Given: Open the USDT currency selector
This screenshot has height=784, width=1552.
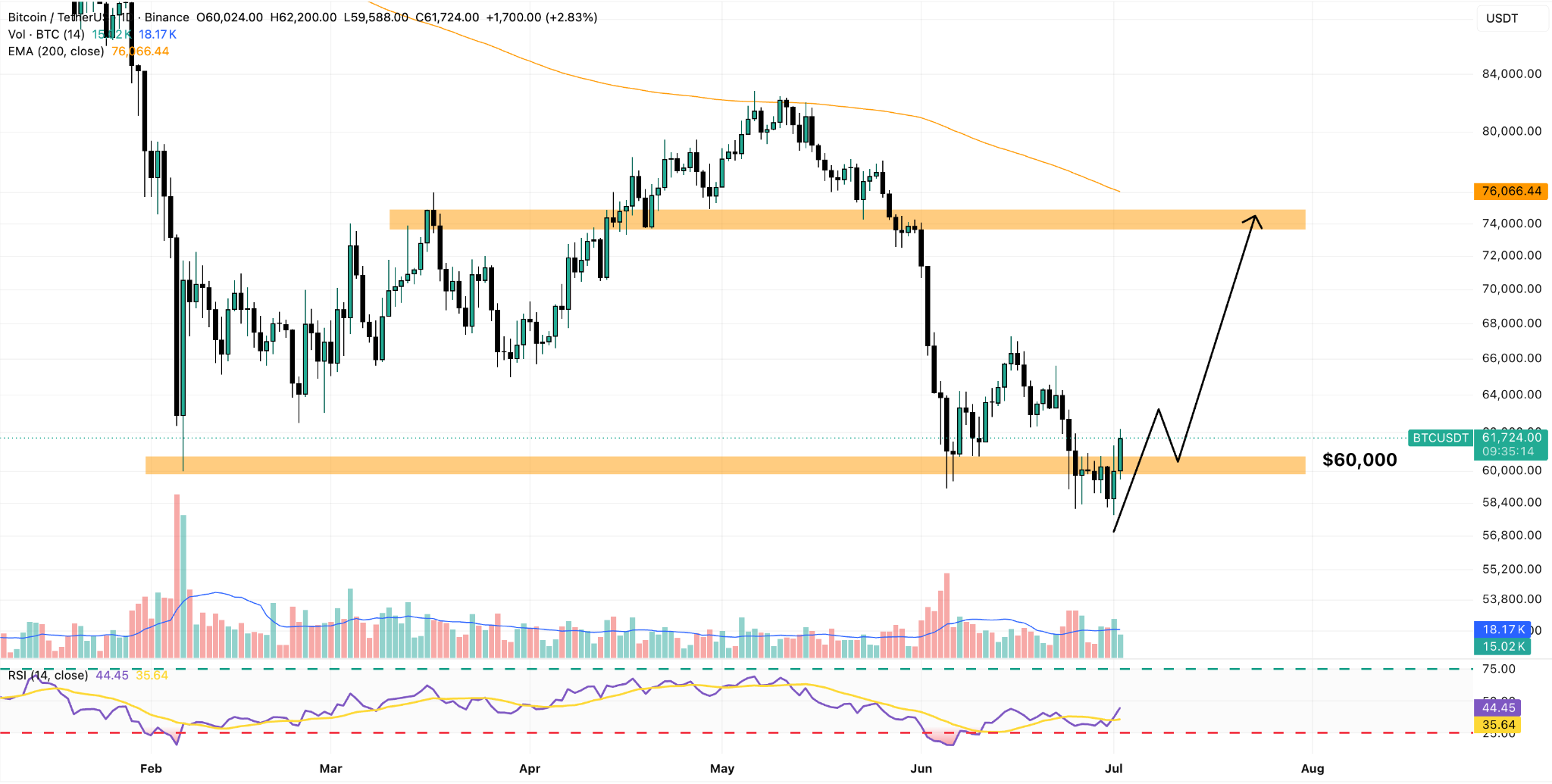Looking at the screenshot, I should (1511, 18).
